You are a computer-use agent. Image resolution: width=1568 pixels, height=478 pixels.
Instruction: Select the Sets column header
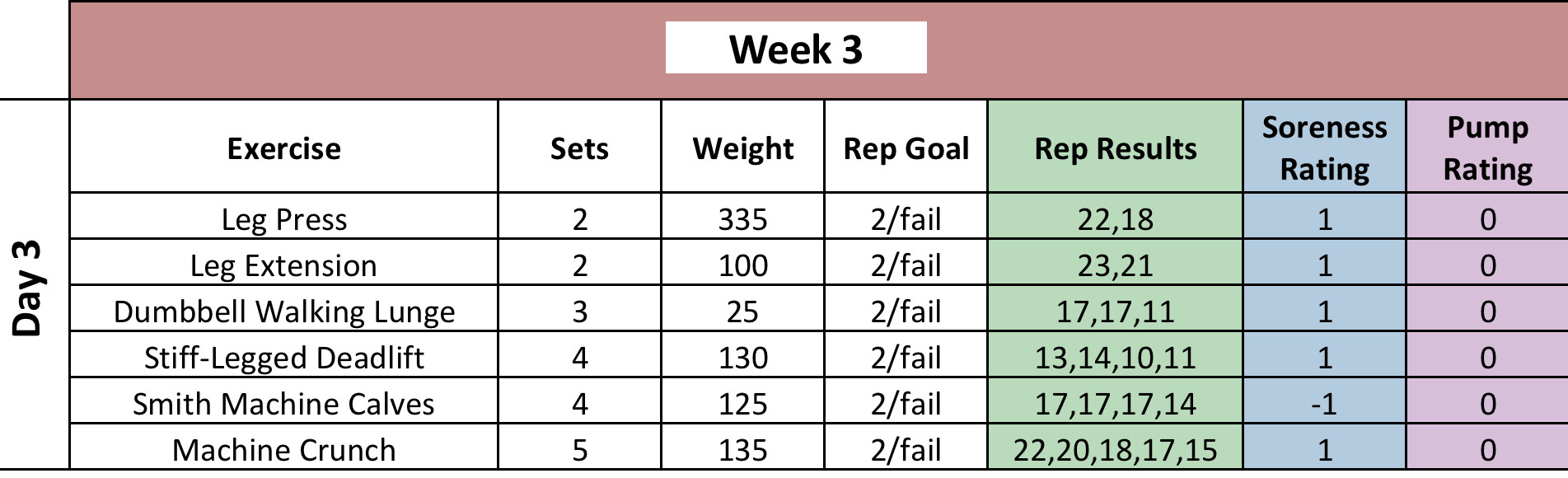(579, 148)
